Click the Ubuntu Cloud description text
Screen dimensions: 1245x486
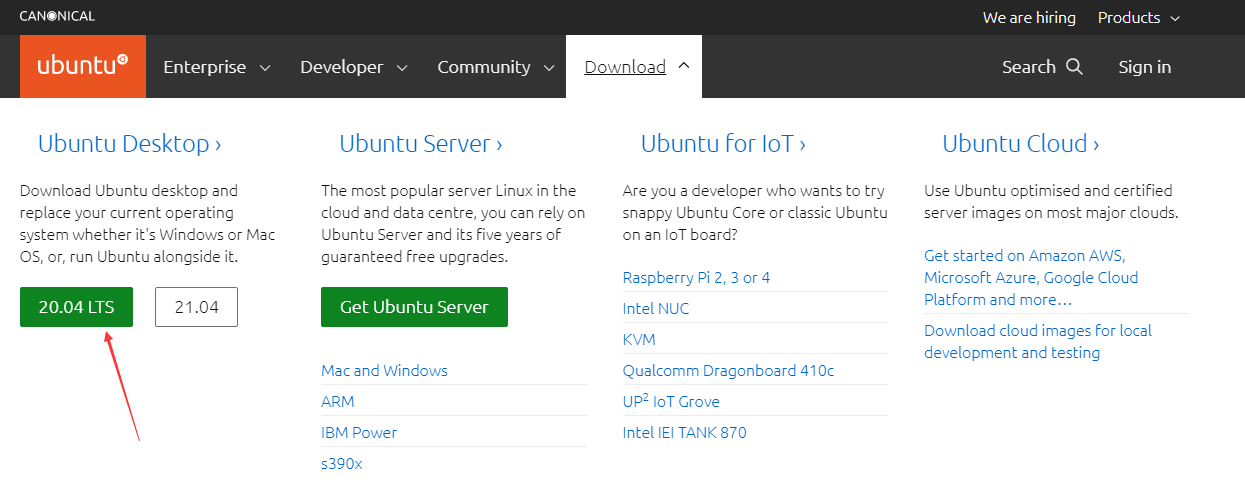(1051, 202)
